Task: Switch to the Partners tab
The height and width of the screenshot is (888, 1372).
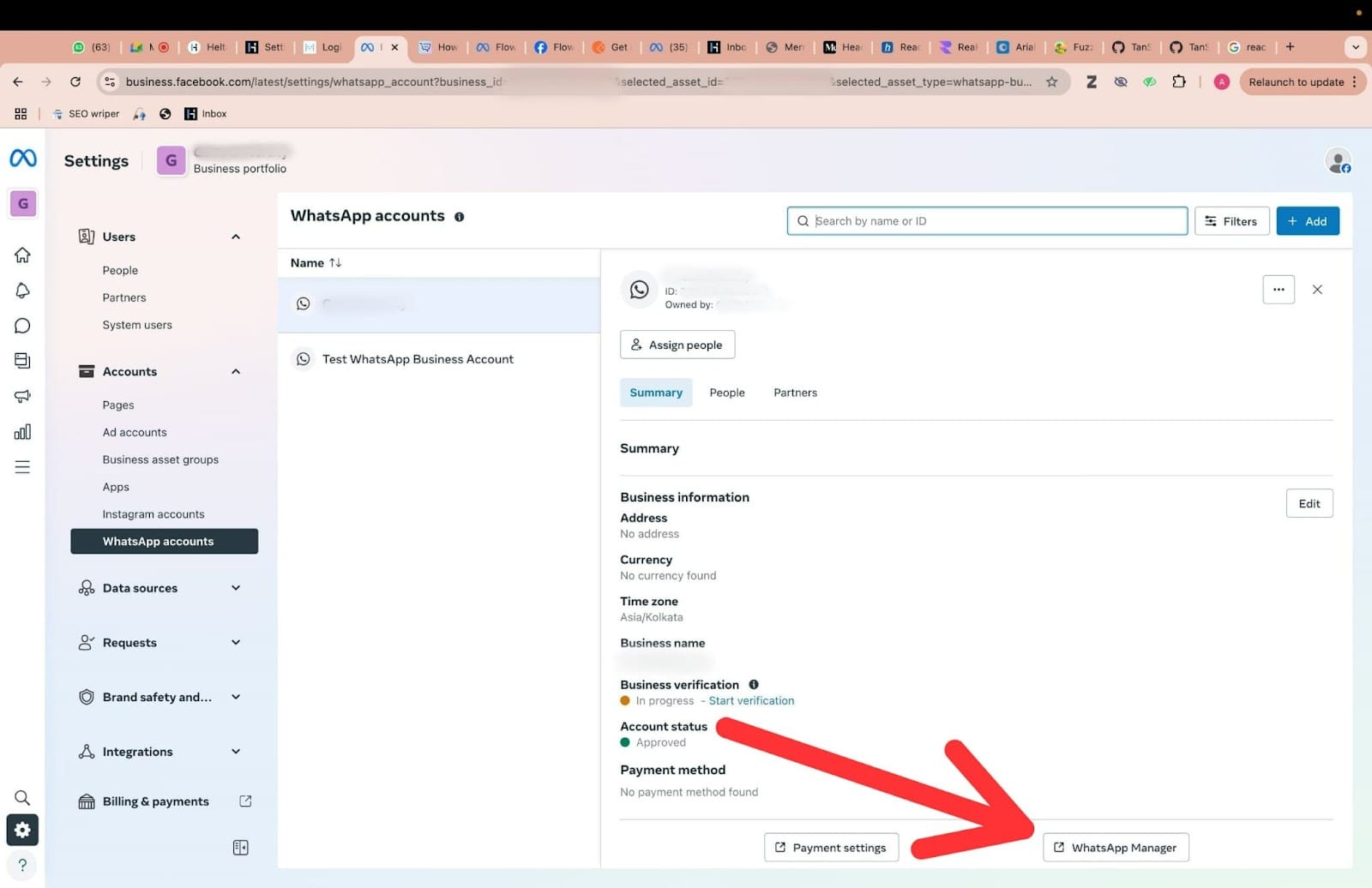Action: (x=795, y=393)
